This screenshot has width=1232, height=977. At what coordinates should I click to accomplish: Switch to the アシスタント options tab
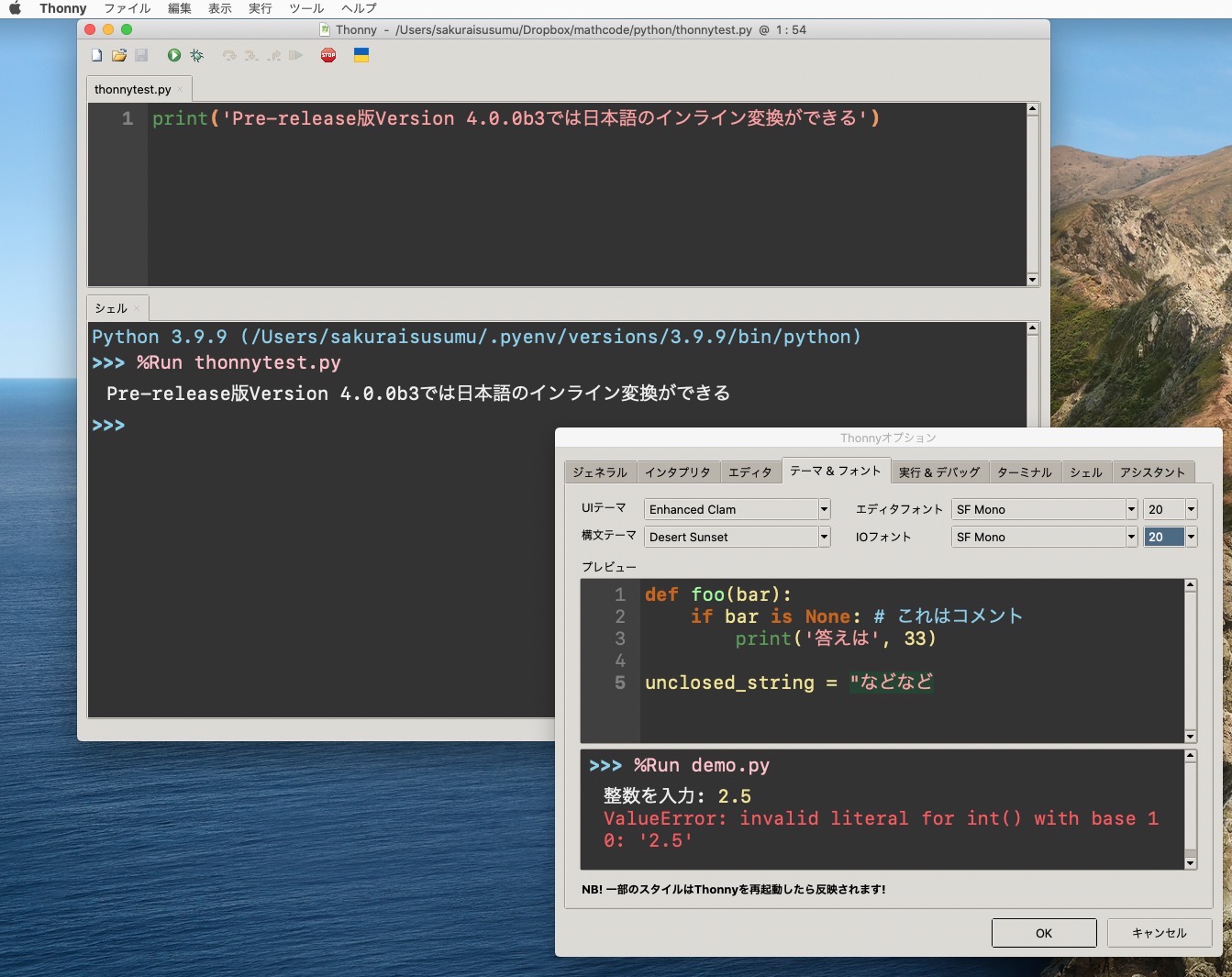pos(1153,472)
